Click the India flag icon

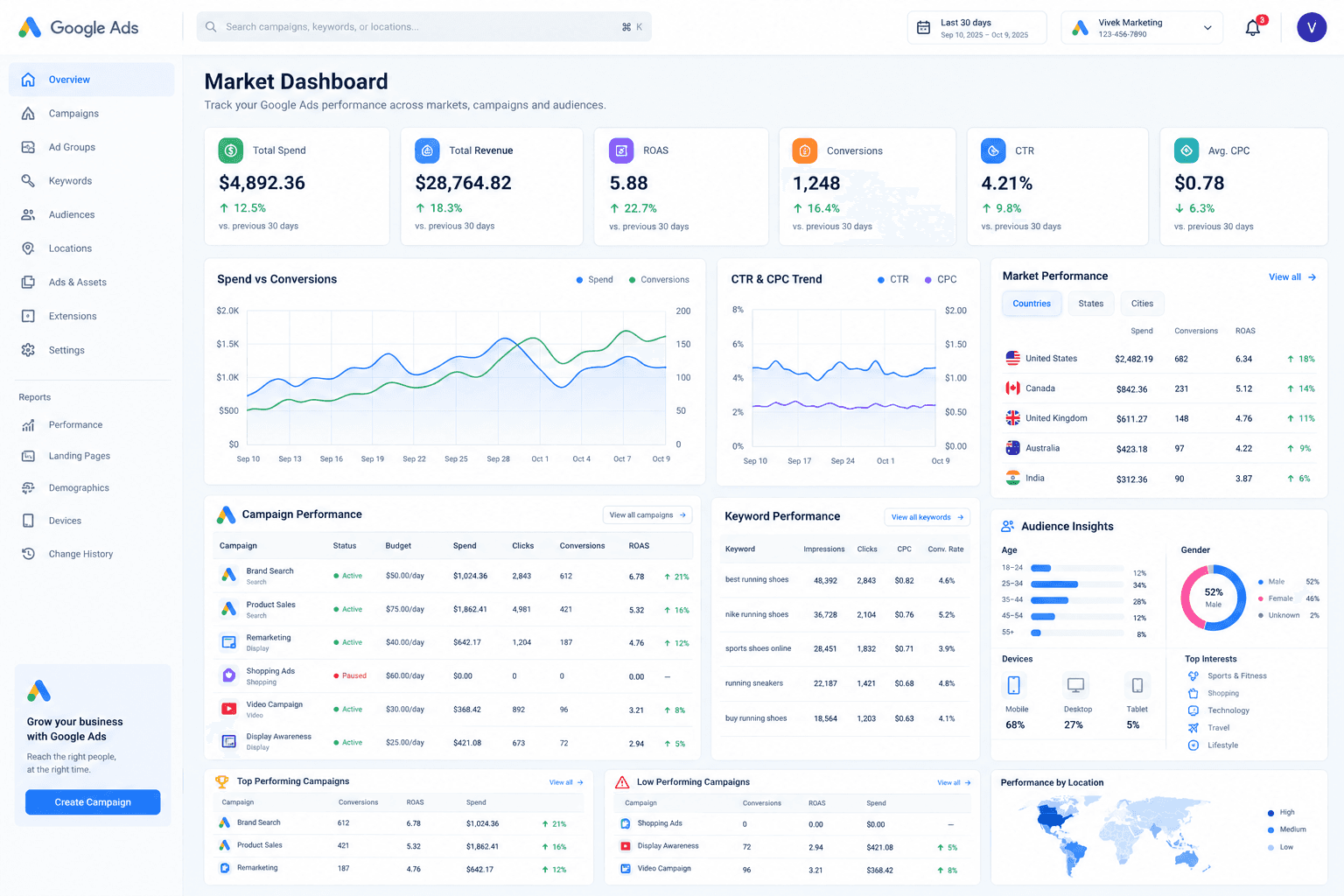click(1013, 478)
